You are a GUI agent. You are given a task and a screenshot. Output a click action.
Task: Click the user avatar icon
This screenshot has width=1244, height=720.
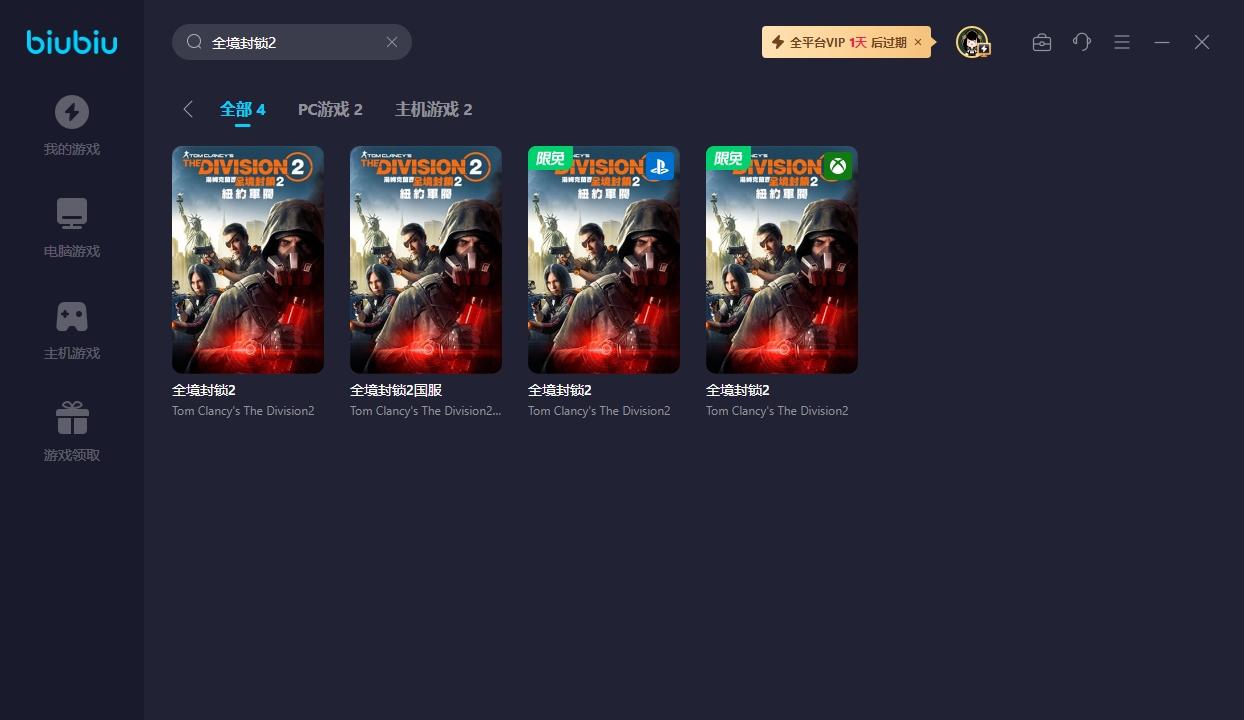pos(971,42)
